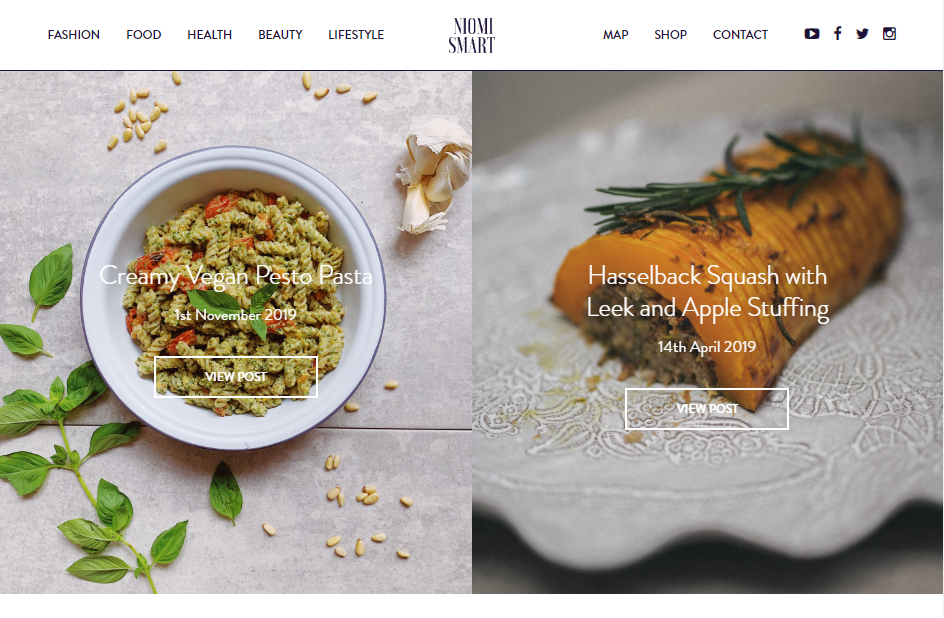
Task: Select BEAUTY in the navigation
Action: tap(280, 35)
